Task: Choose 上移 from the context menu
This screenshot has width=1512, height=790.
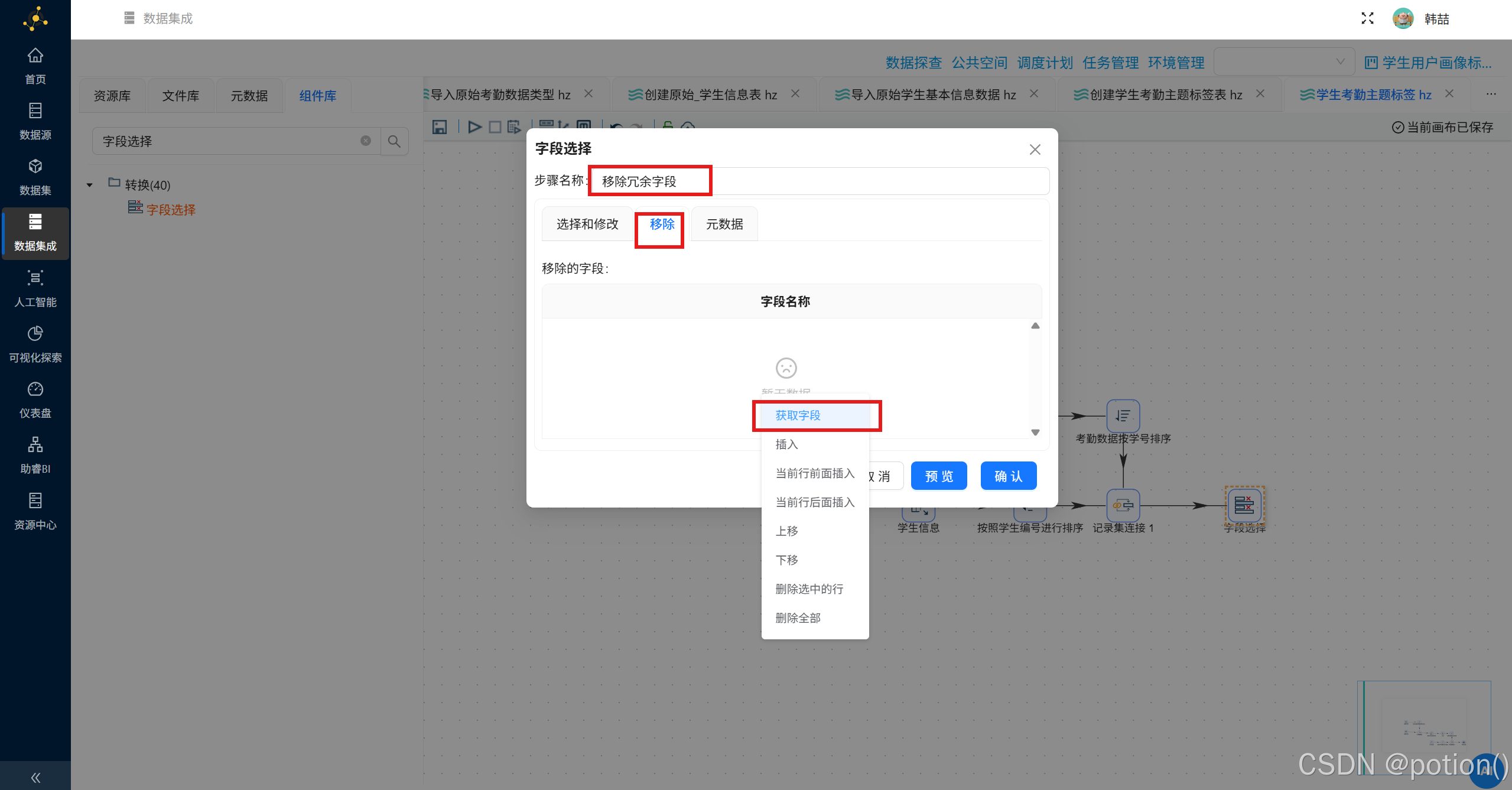Action: (815, 531)
